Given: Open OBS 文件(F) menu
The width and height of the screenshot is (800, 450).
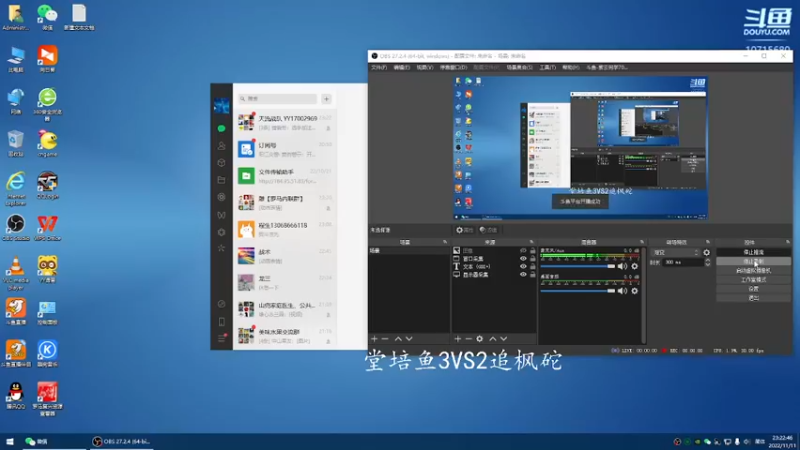Looking at the screenshot, I should coord(379,67).
